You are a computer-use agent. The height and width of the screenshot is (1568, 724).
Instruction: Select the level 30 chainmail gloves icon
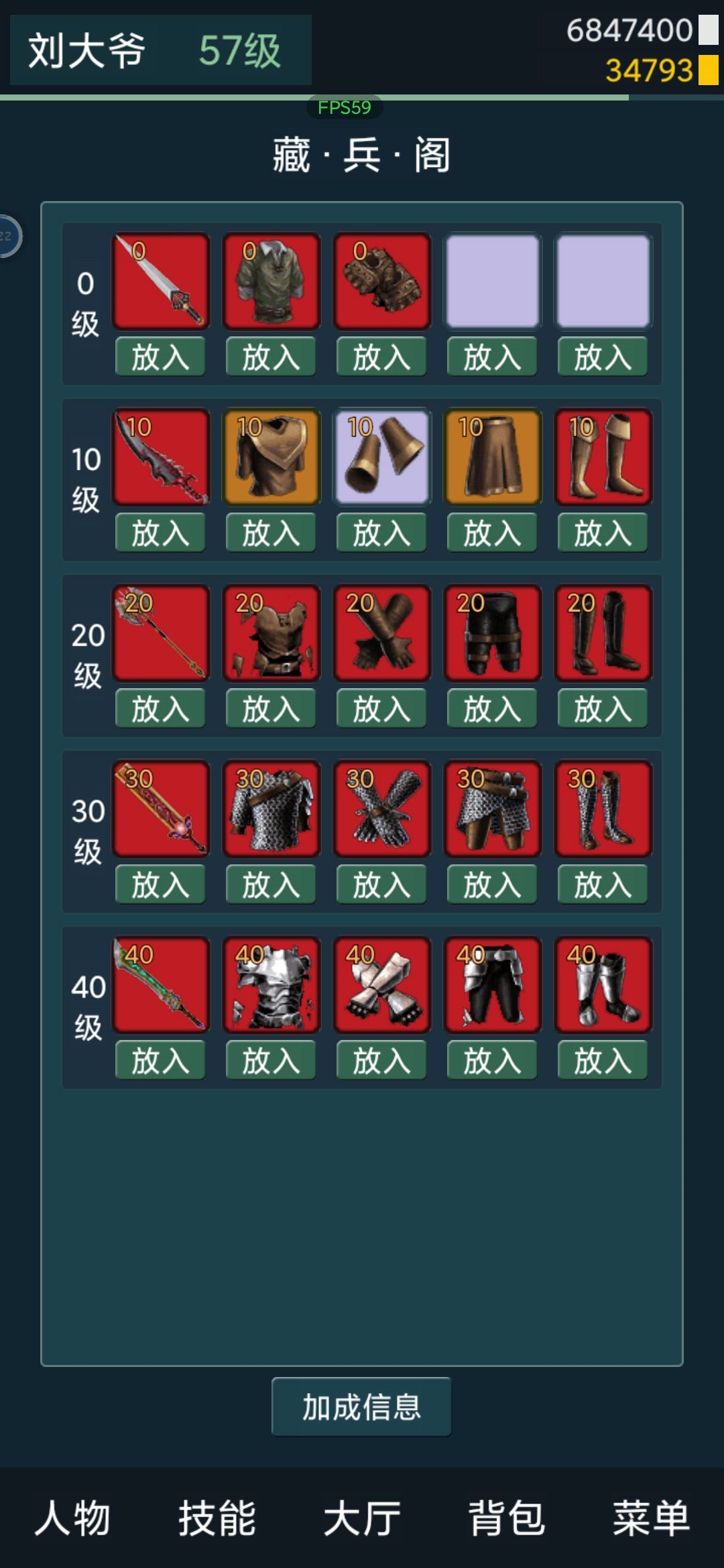coord(382,809)
